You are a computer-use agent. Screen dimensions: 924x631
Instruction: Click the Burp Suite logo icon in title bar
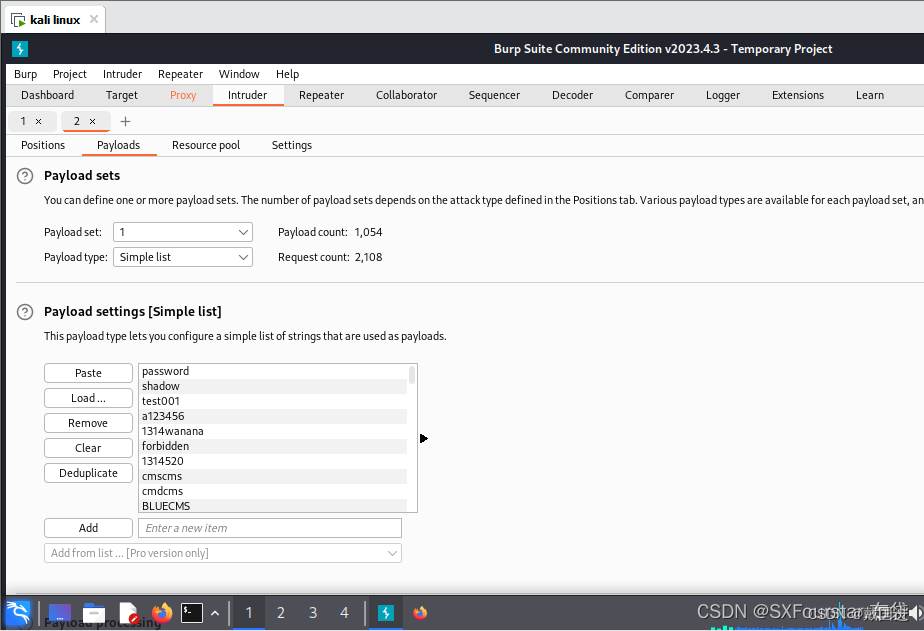(20, 49)
